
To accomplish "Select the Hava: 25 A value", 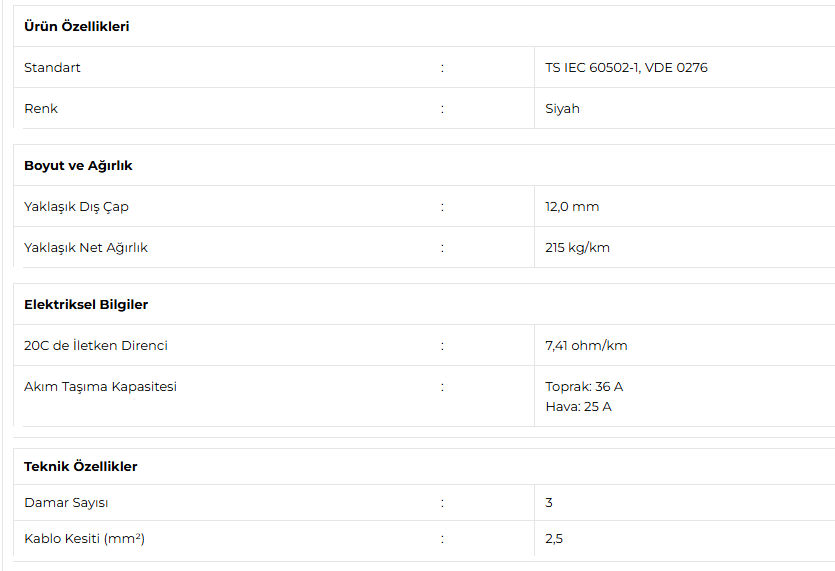I will click(x=578, y=407).
